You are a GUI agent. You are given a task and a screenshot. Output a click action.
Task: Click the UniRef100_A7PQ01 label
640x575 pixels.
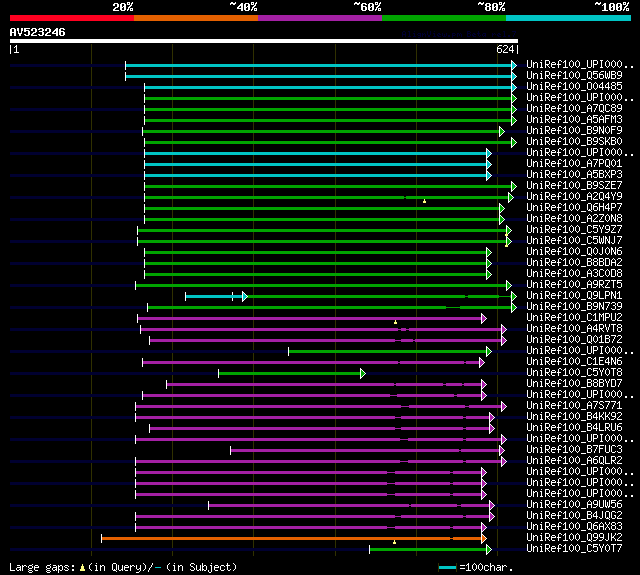(x=574, y=164)
